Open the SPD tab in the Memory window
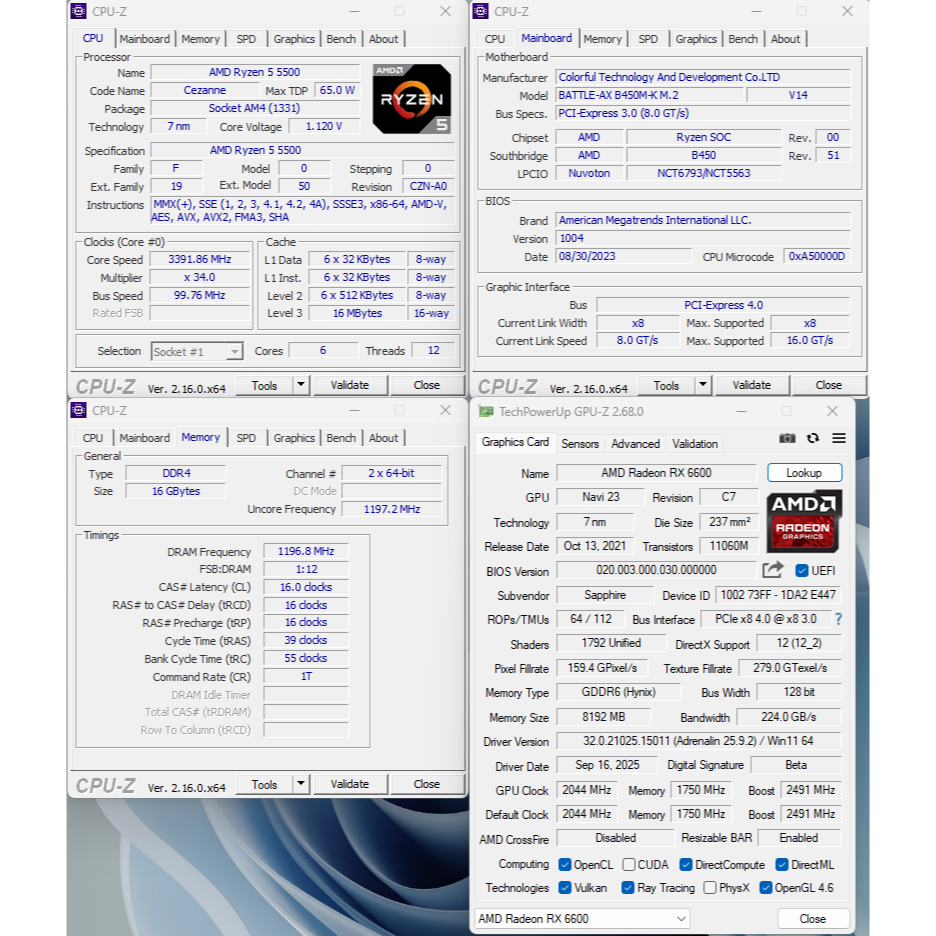 tap(246, 438)
